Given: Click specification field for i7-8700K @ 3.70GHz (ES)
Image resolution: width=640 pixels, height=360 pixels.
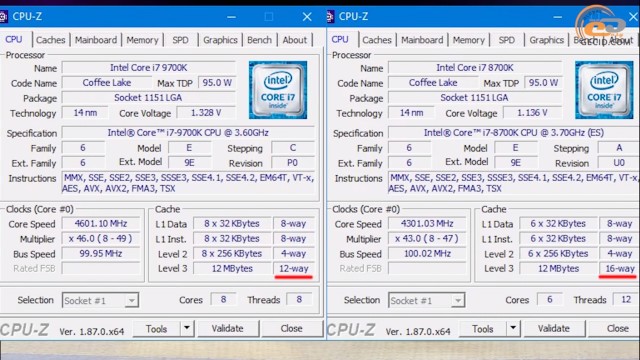Looking at the screenshot, I should (514, 133).
